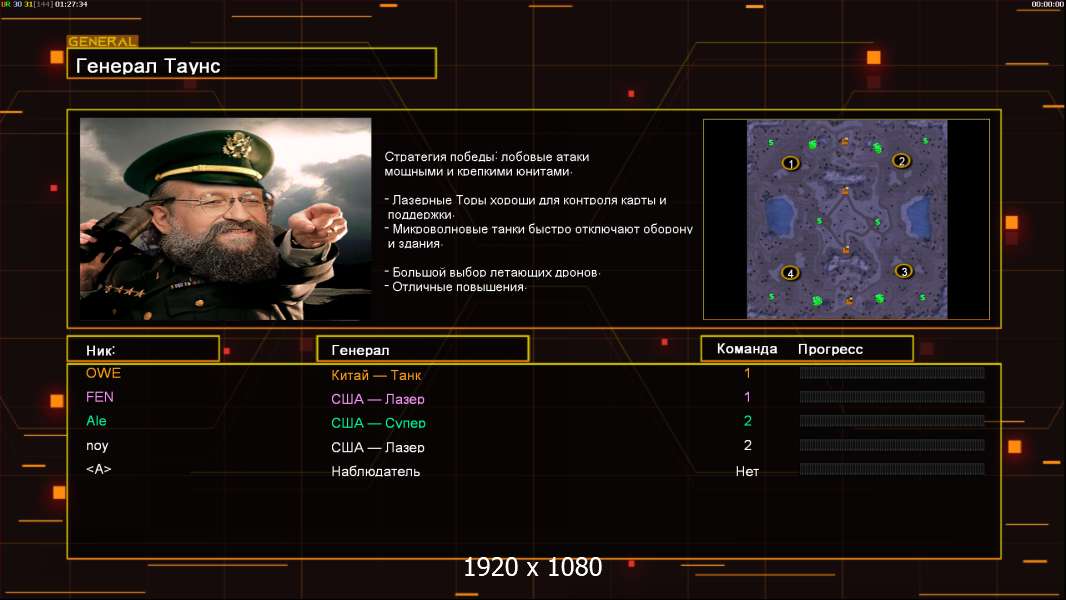Image resolution: width=1066 pixels, height=600 pixels.
Task: Click the left blue lake on the minimap
Action: coord(780,213)
